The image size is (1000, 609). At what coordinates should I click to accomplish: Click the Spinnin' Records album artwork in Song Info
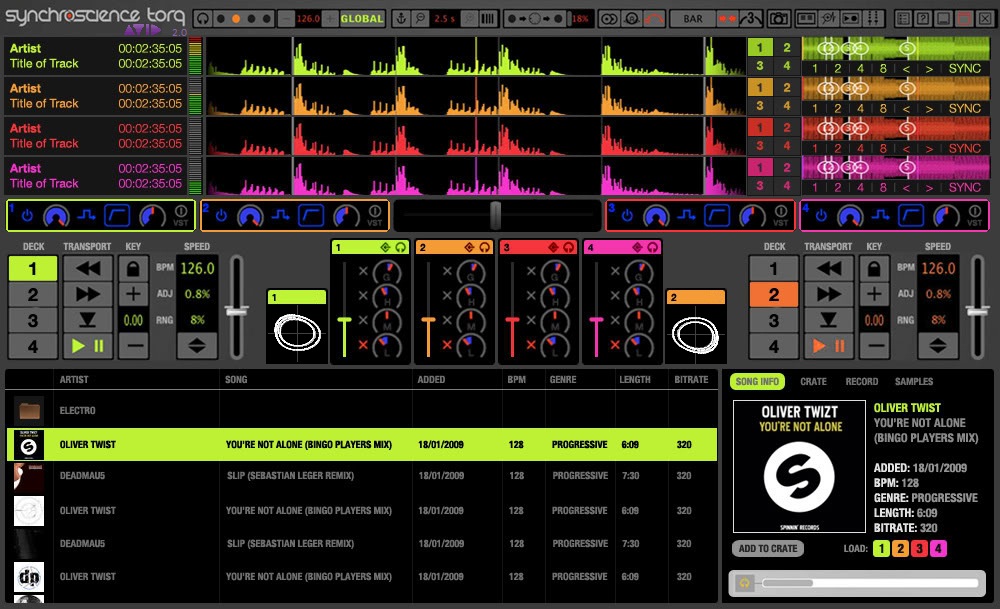799,466
